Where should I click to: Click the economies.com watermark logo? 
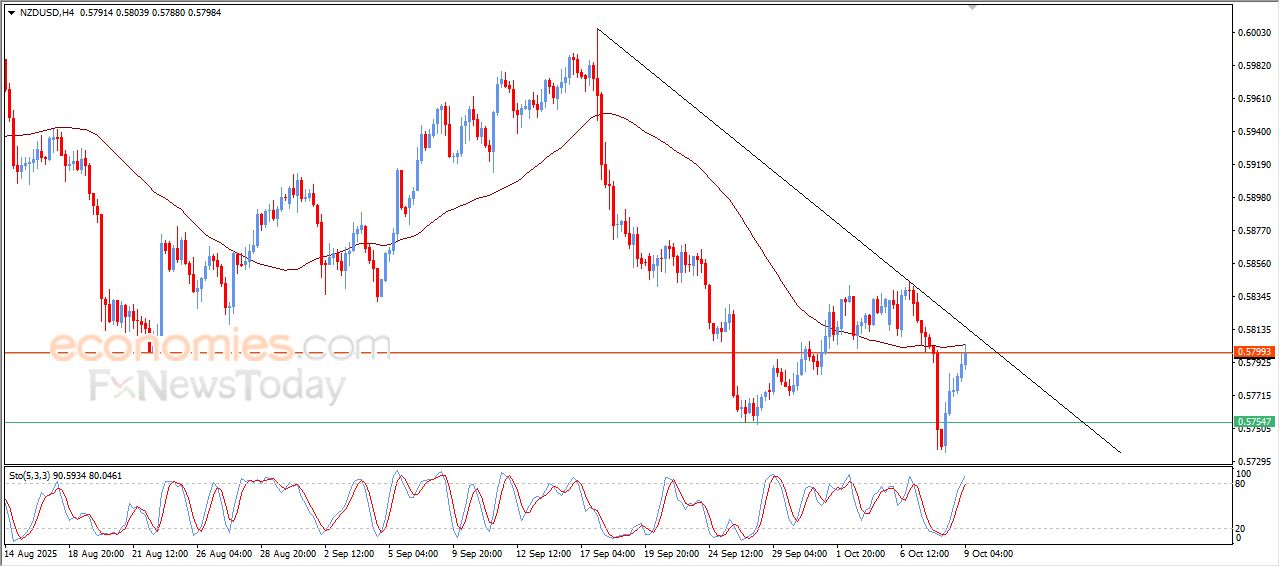220,346
